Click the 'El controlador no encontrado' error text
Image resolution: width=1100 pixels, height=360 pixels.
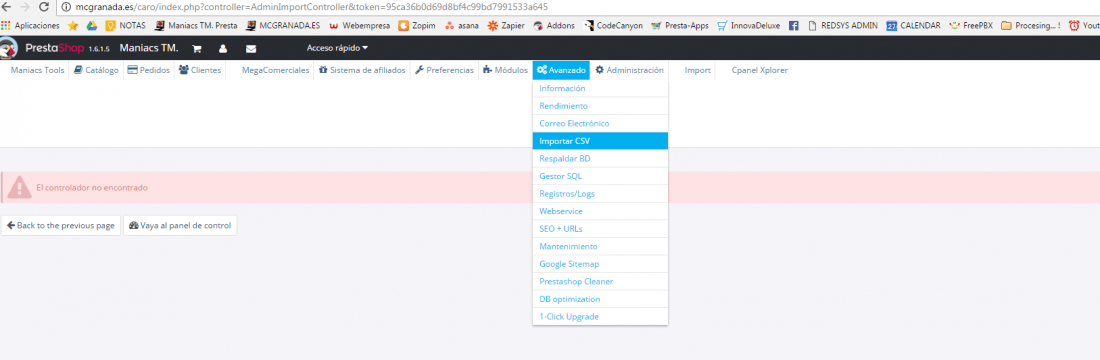click(x=92, y=188)
